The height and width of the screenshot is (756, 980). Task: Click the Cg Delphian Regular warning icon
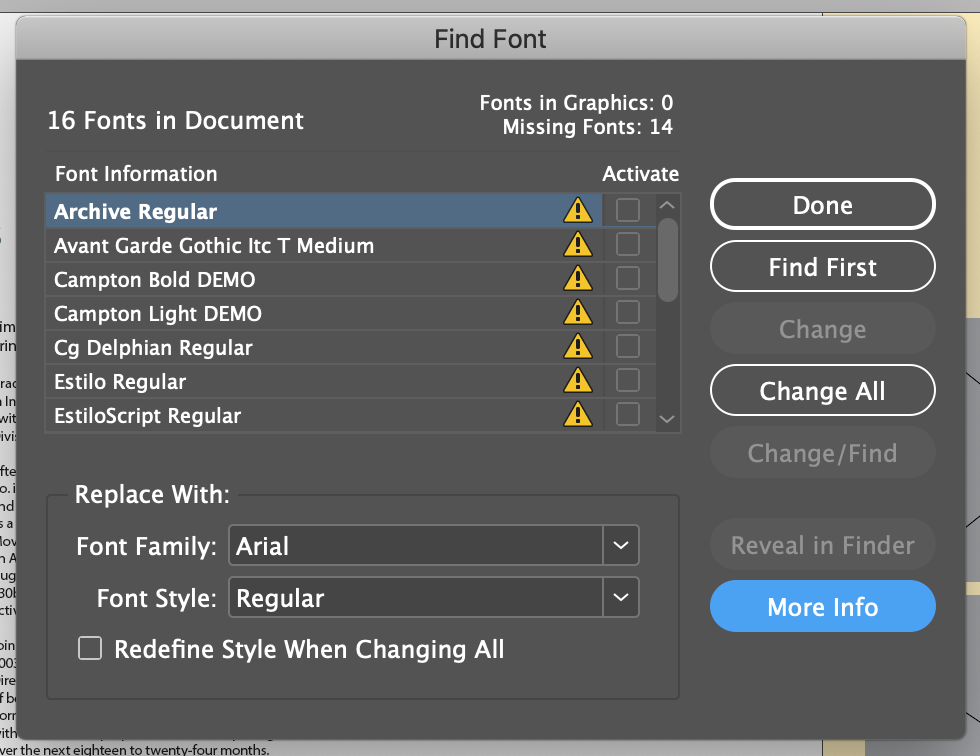(578, 347)
